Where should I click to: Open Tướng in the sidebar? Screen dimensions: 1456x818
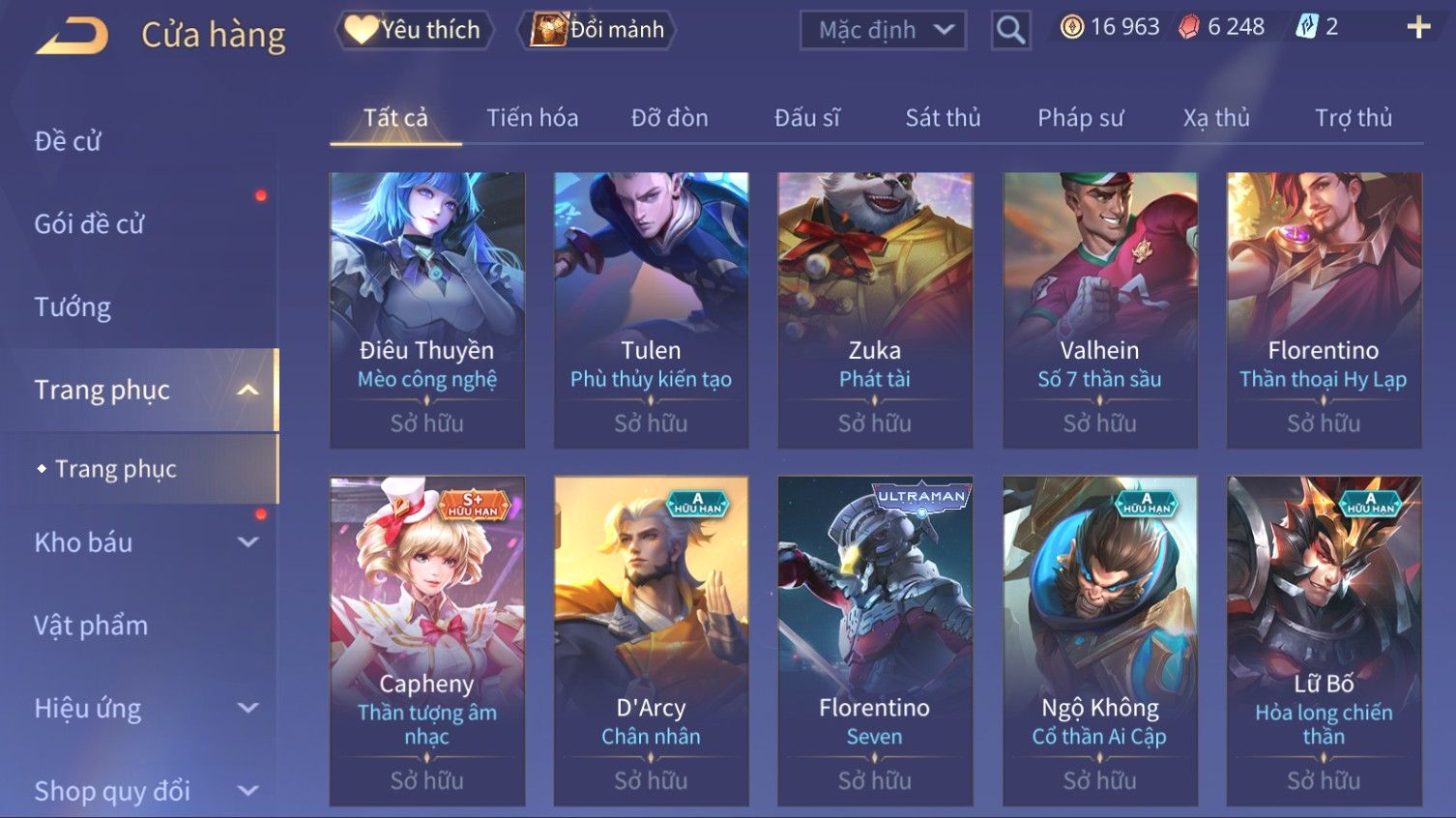[73, 307]
